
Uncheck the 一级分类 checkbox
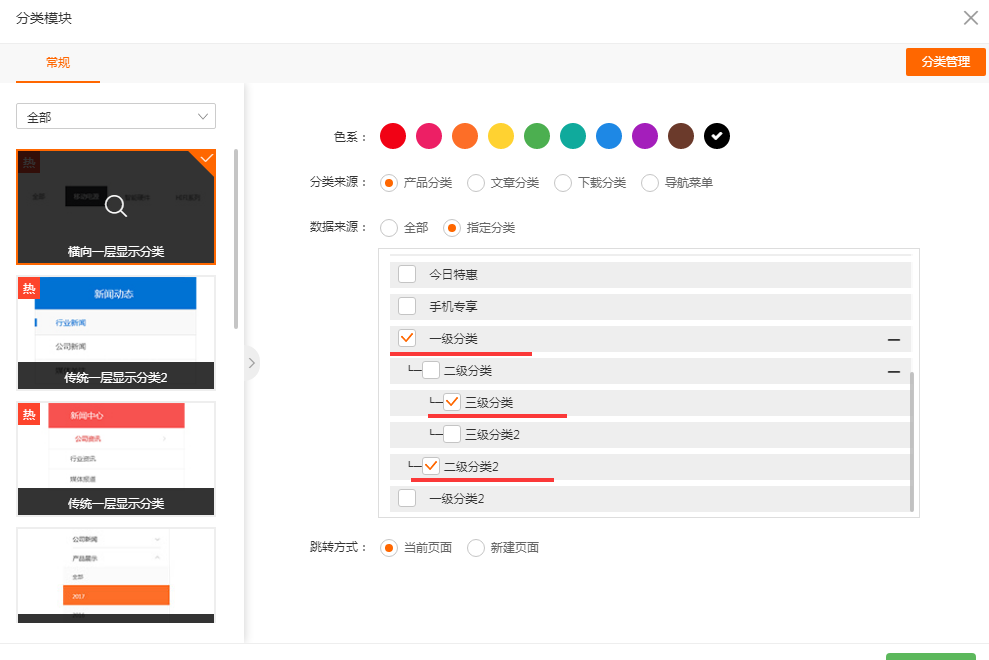(407, 338)
